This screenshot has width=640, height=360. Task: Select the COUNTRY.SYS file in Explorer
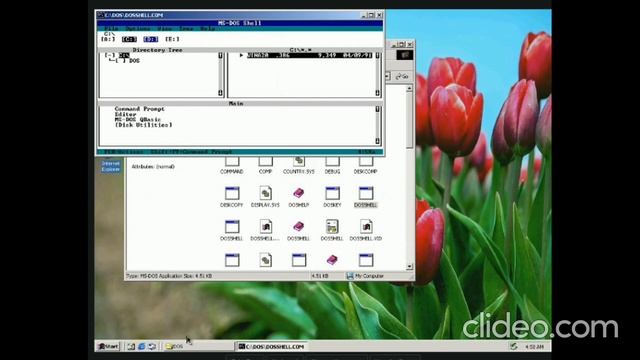[299, 172]
